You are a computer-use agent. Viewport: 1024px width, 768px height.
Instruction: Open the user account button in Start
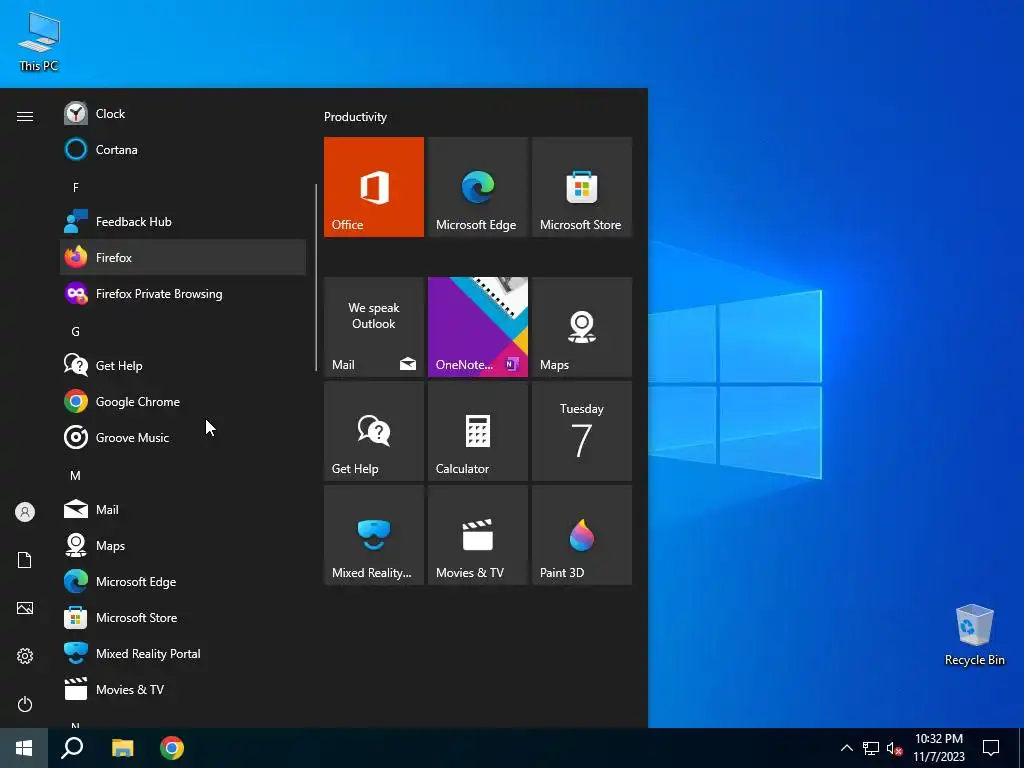25,512
